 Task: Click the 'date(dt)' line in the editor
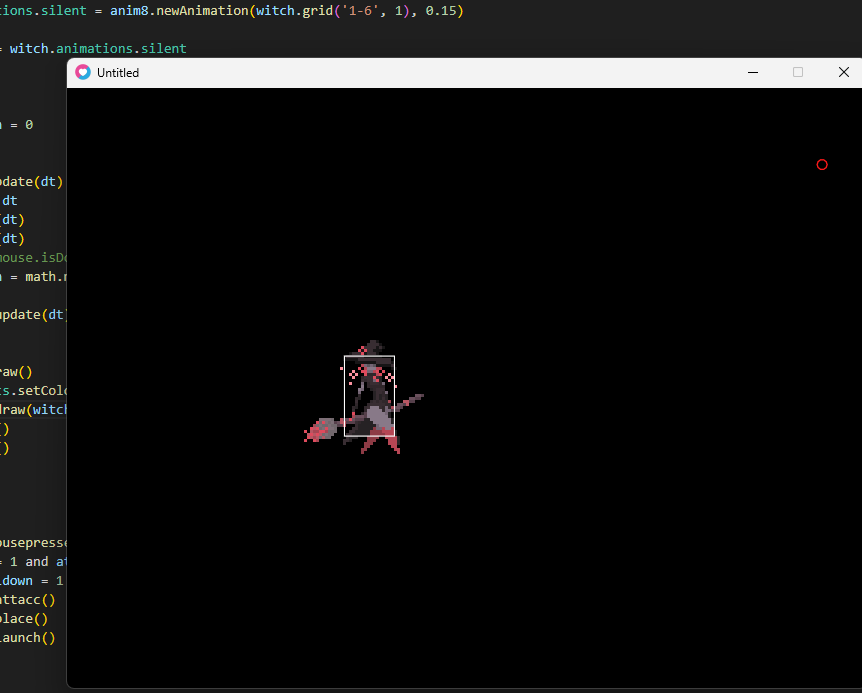click(x=31, y=182)
